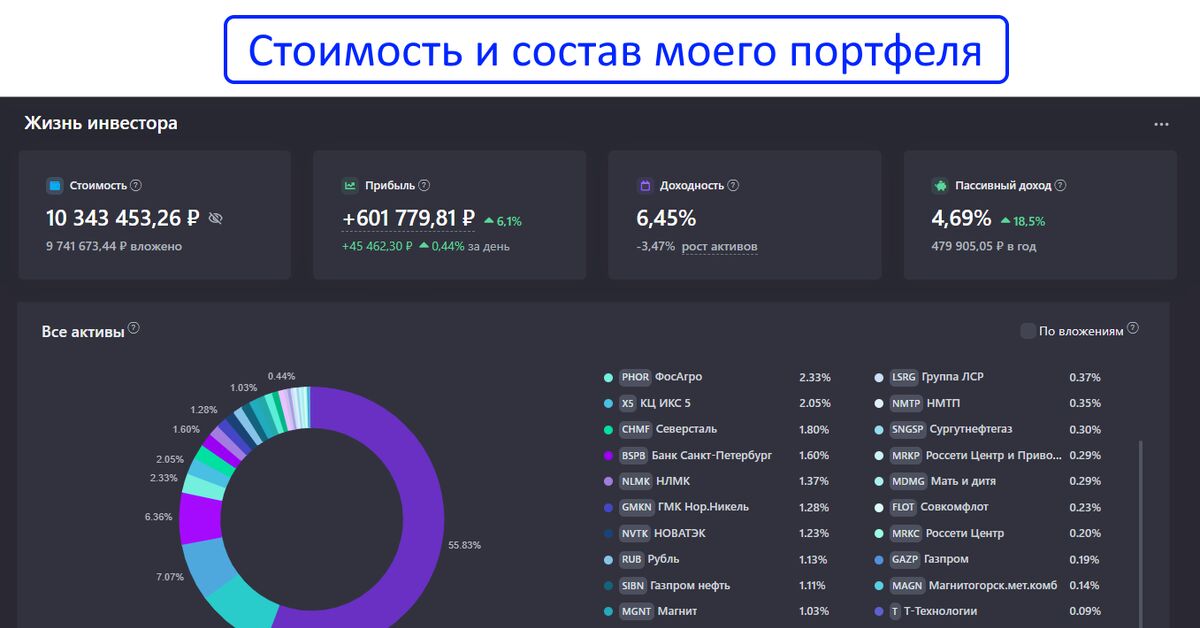Open the Банк Санкт-Петербург asset row
Viewport: 1200px width, 628px height.
pos(711,456)
